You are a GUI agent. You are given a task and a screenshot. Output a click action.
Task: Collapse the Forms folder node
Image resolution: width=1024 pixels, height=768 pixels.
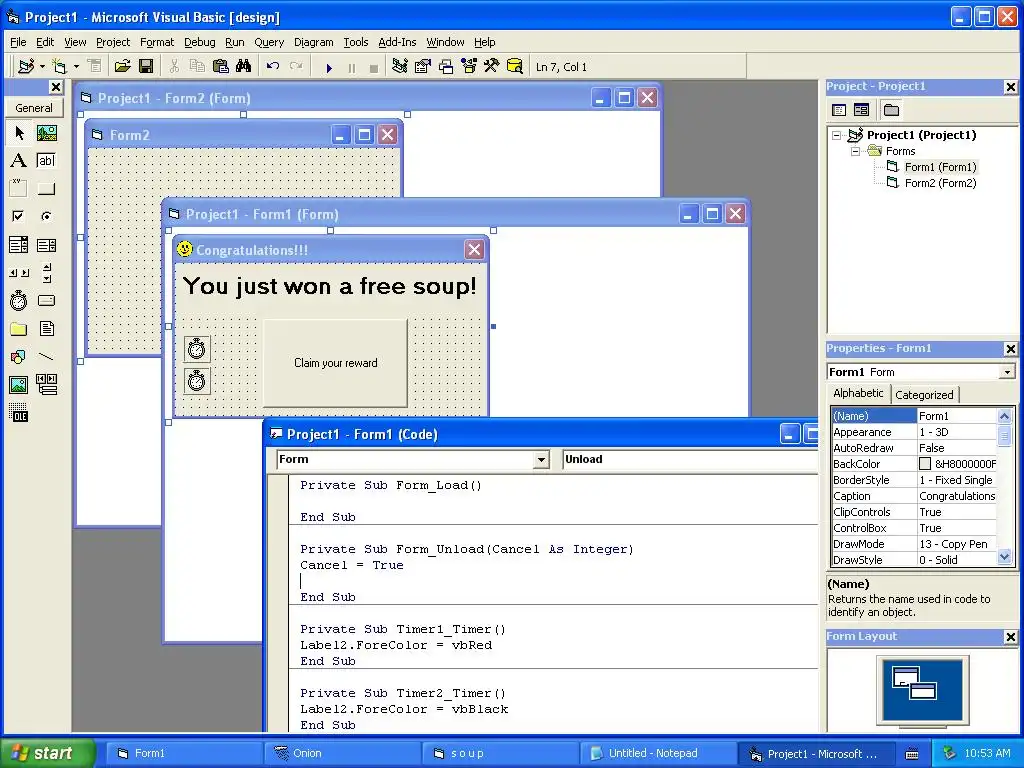[855, 151]
